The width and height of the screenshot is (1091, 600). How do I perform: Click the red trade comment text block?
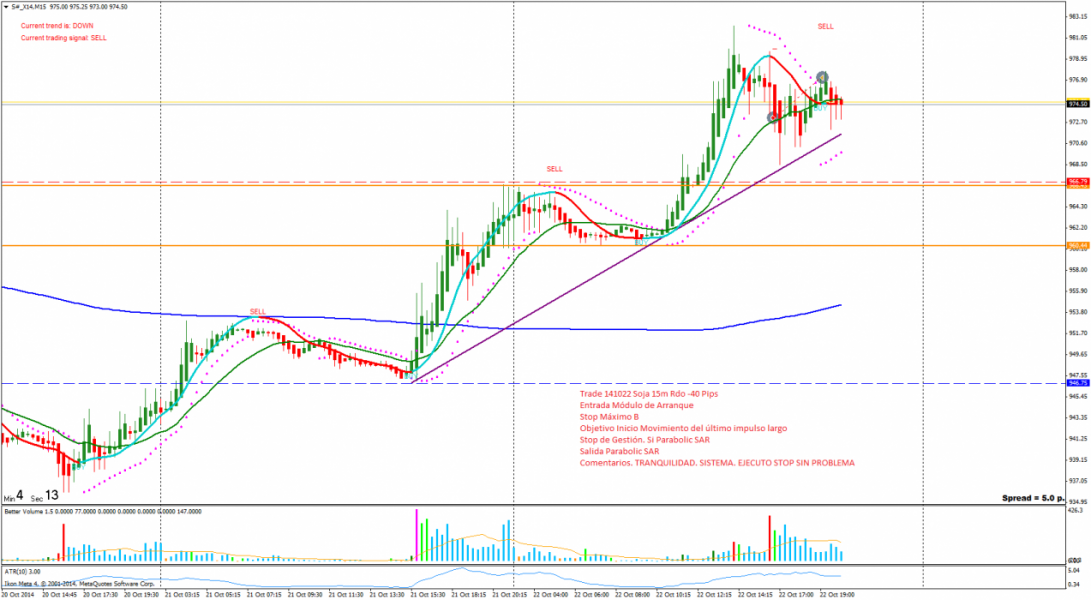click(716, 429)
